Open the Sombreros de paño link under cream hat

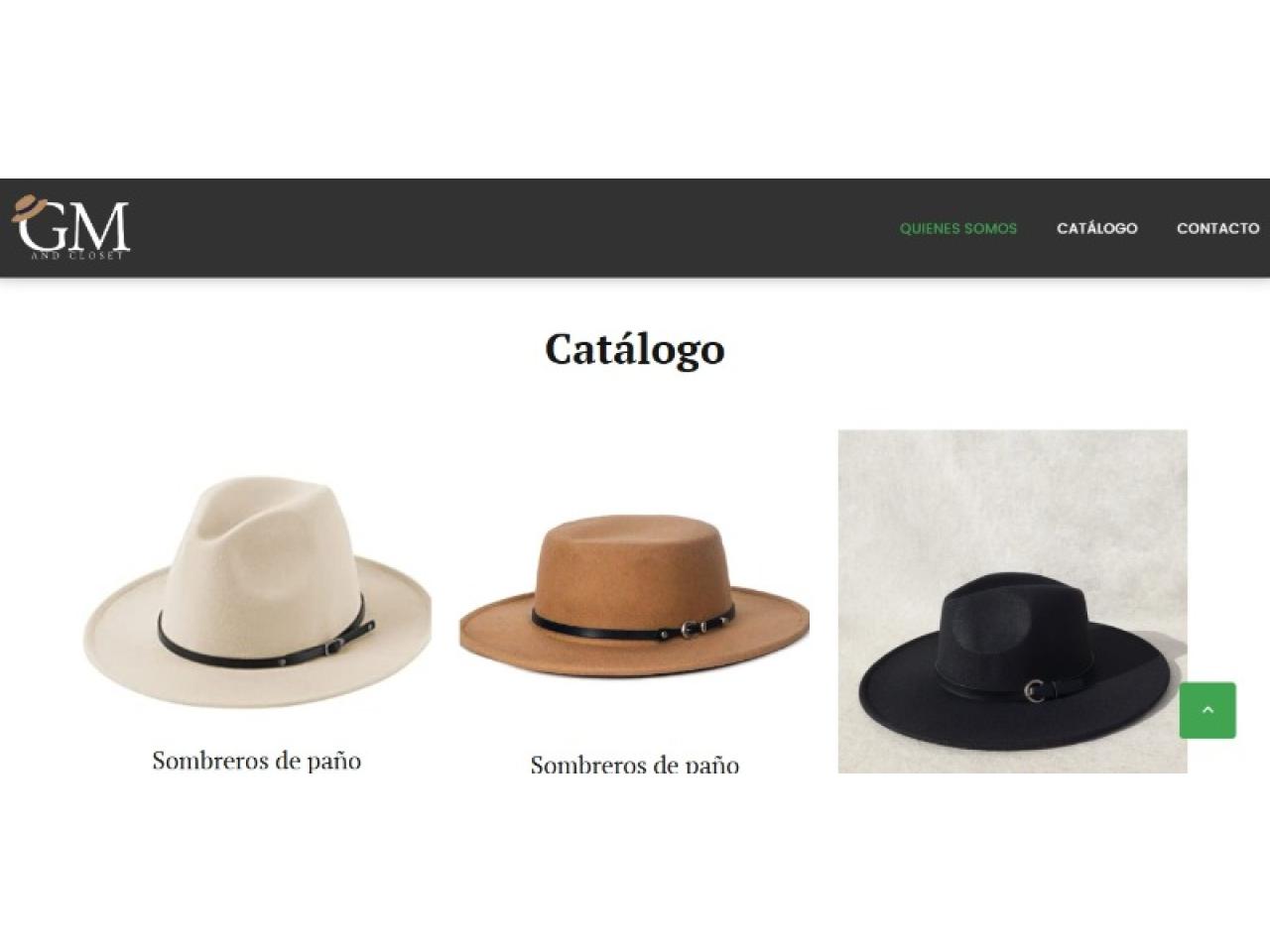[x=256, y=761]
